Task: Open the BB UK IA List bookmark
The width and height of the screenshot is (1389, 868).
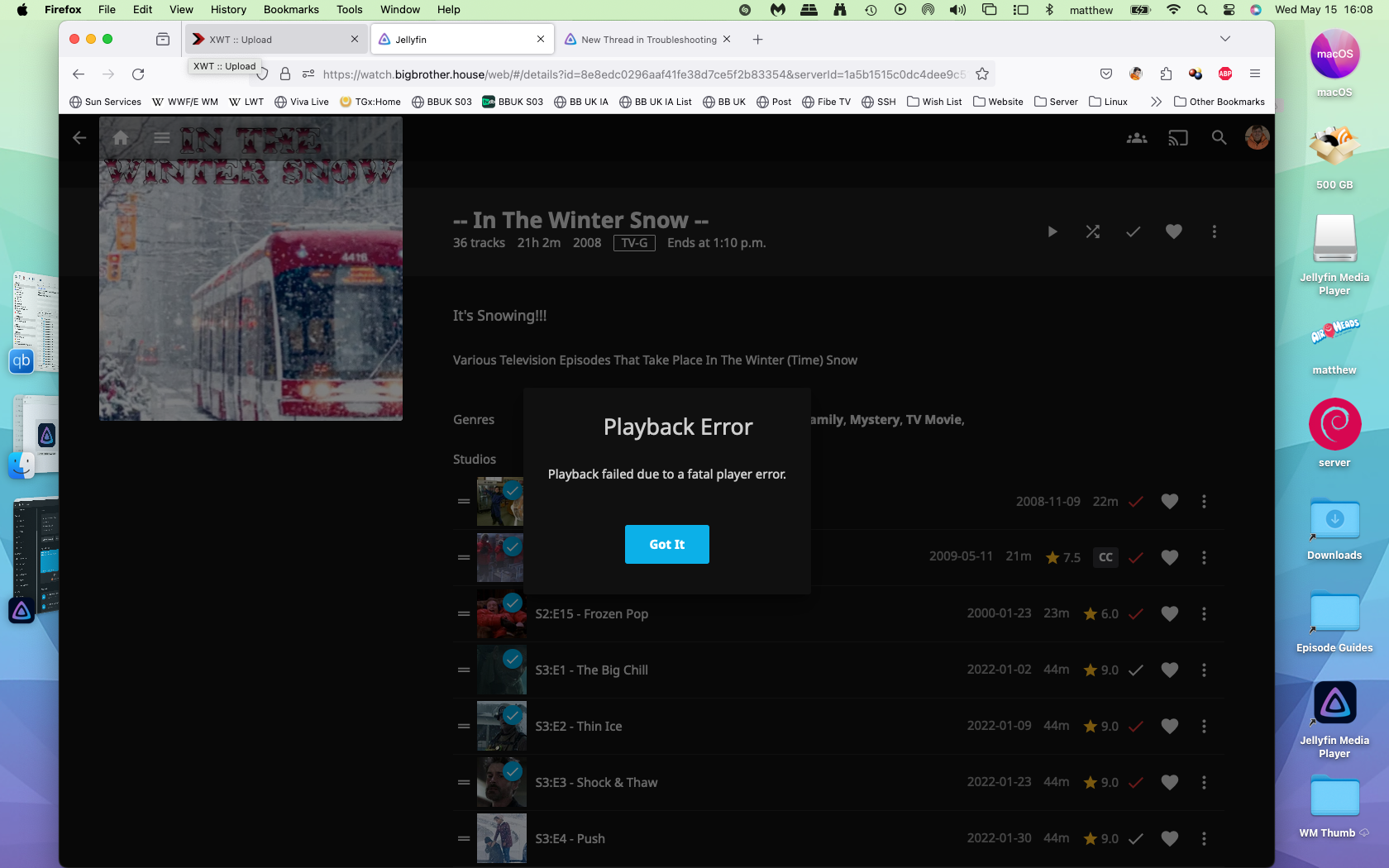Action: pos(656,102)
